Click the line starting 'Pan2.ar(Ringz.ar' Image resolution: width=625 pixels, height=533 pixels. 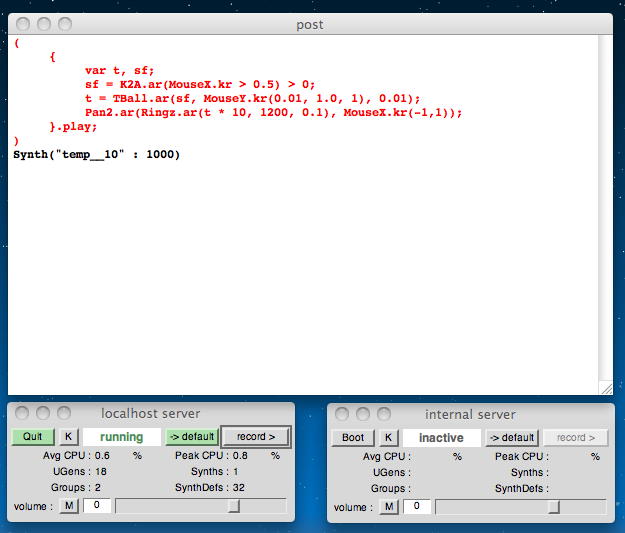point(273,112)
